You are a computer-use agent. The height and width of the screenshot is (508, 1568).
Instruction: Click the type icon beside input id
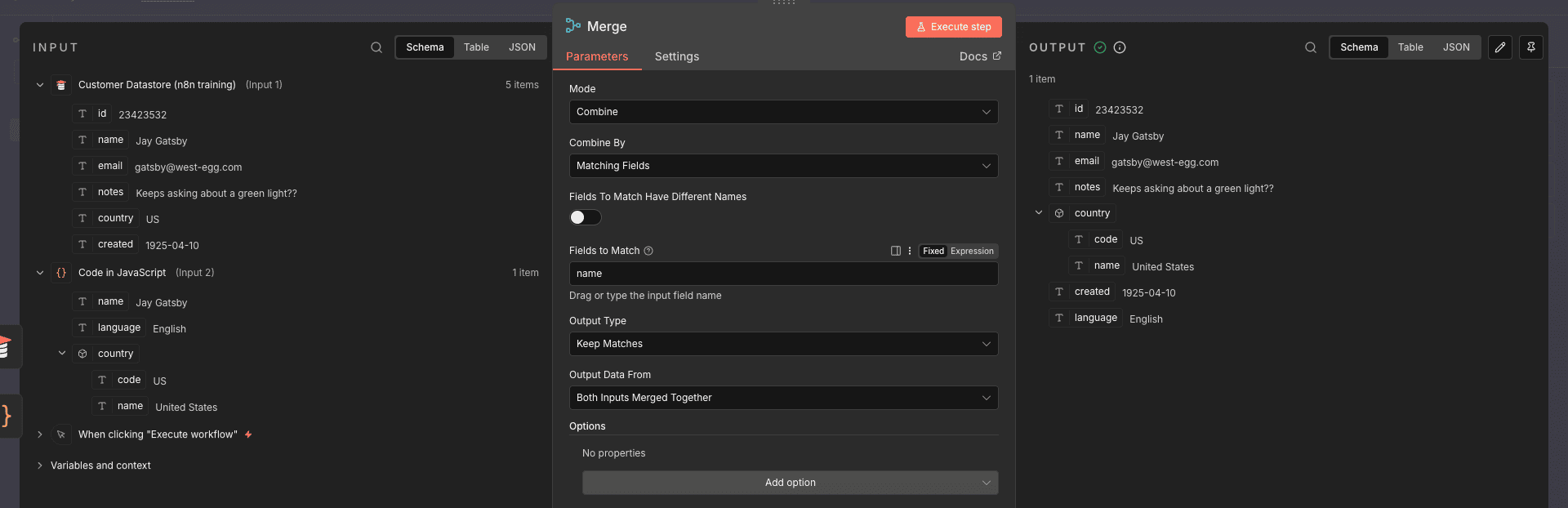tap(82, 114)
